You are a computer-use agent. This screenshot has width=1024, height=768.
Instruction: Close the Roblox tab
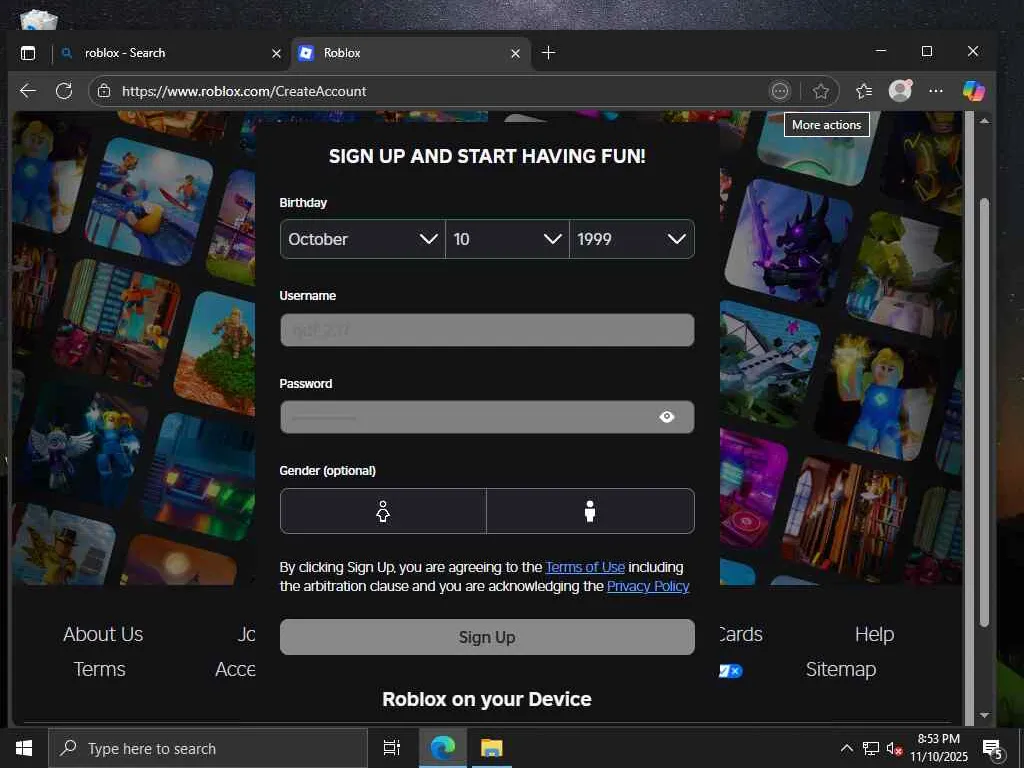pyautogui.click(x=515, y=54)
